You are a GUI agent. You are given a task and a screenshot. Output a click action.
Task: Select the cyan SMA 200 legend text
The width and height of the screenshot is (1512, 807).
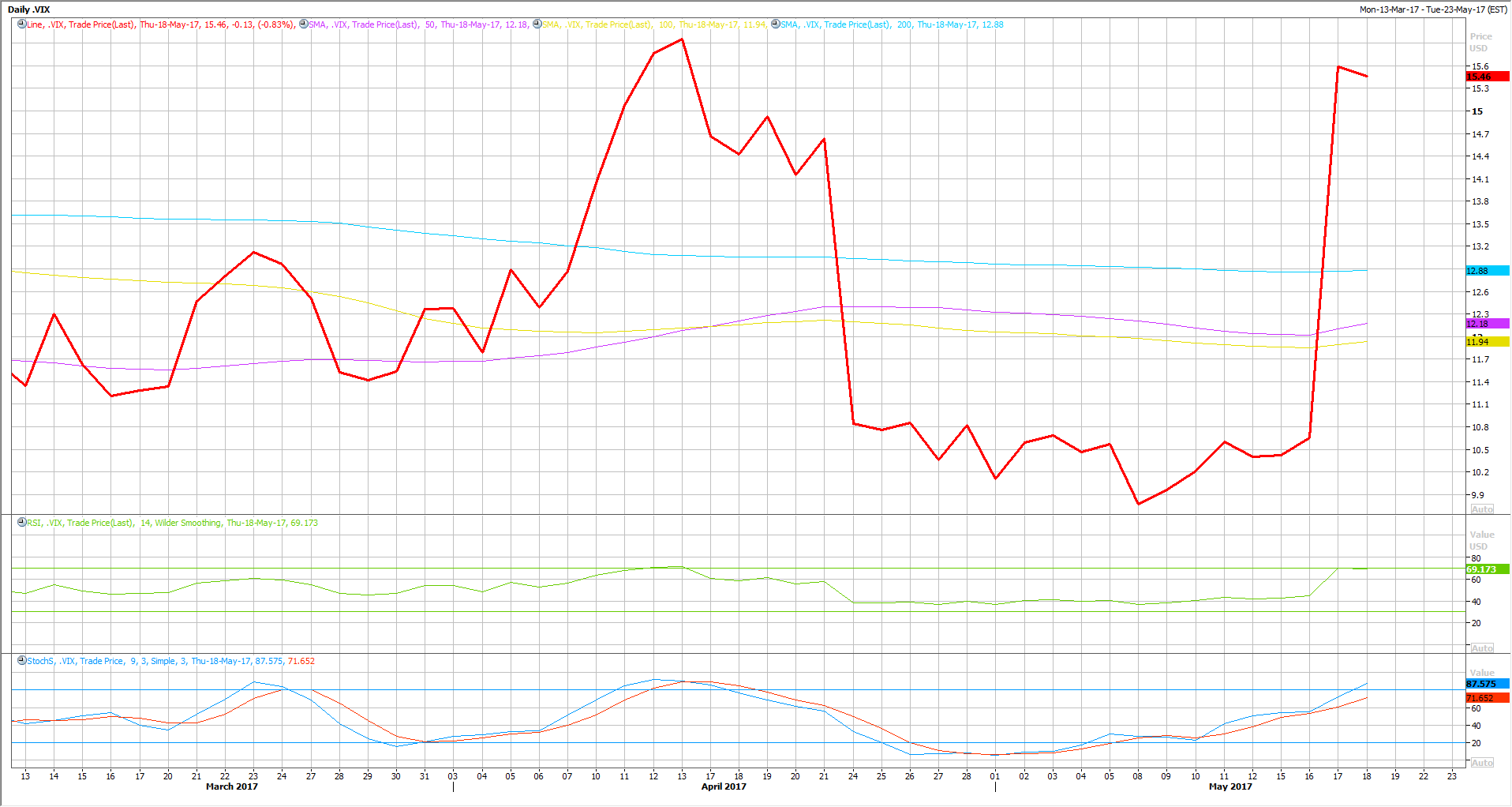point(892,25)
